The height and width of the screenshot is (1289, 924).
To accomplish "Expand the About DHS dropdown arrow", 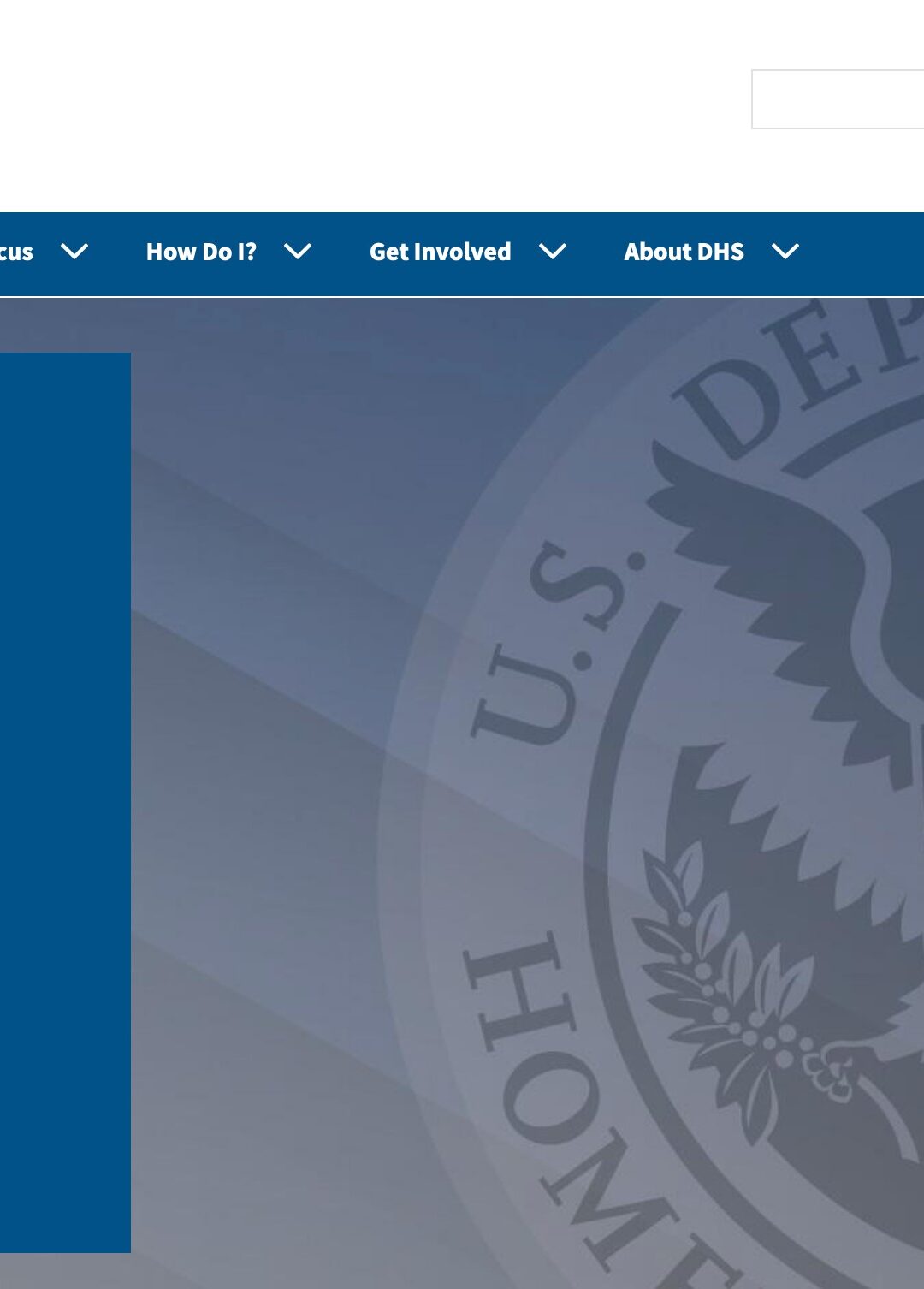I will pyautogui.click(x=785, y=252).
